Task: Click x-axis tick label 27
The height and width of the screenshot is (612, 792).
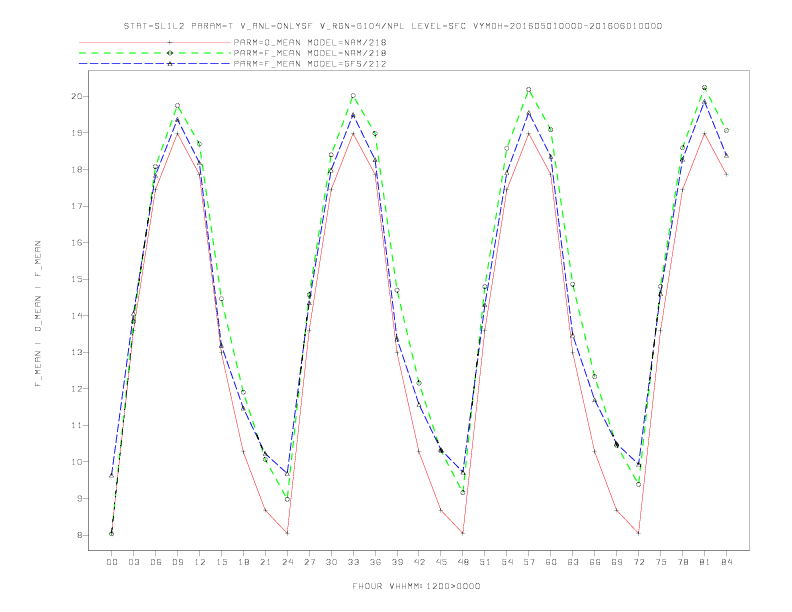Action: click(x=309, y=562)
